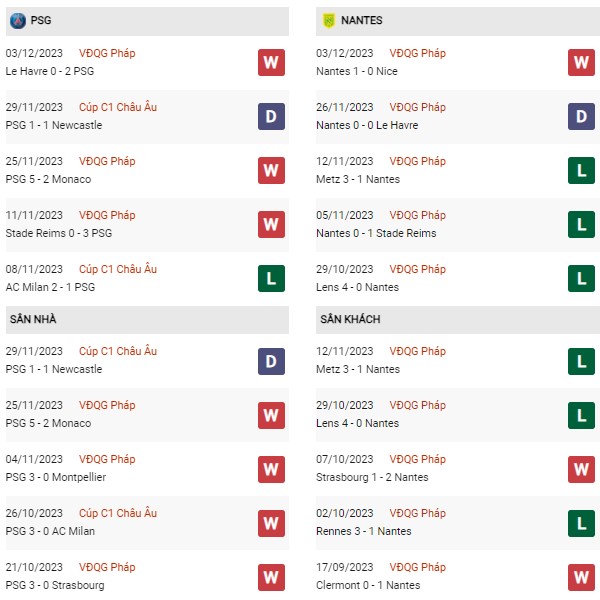The width and height of the screenshot is (600, 600).
Task: Click D badge for Nantes 0-0 Le Havre
Action: pyautogui.click(x=581, y=116)
